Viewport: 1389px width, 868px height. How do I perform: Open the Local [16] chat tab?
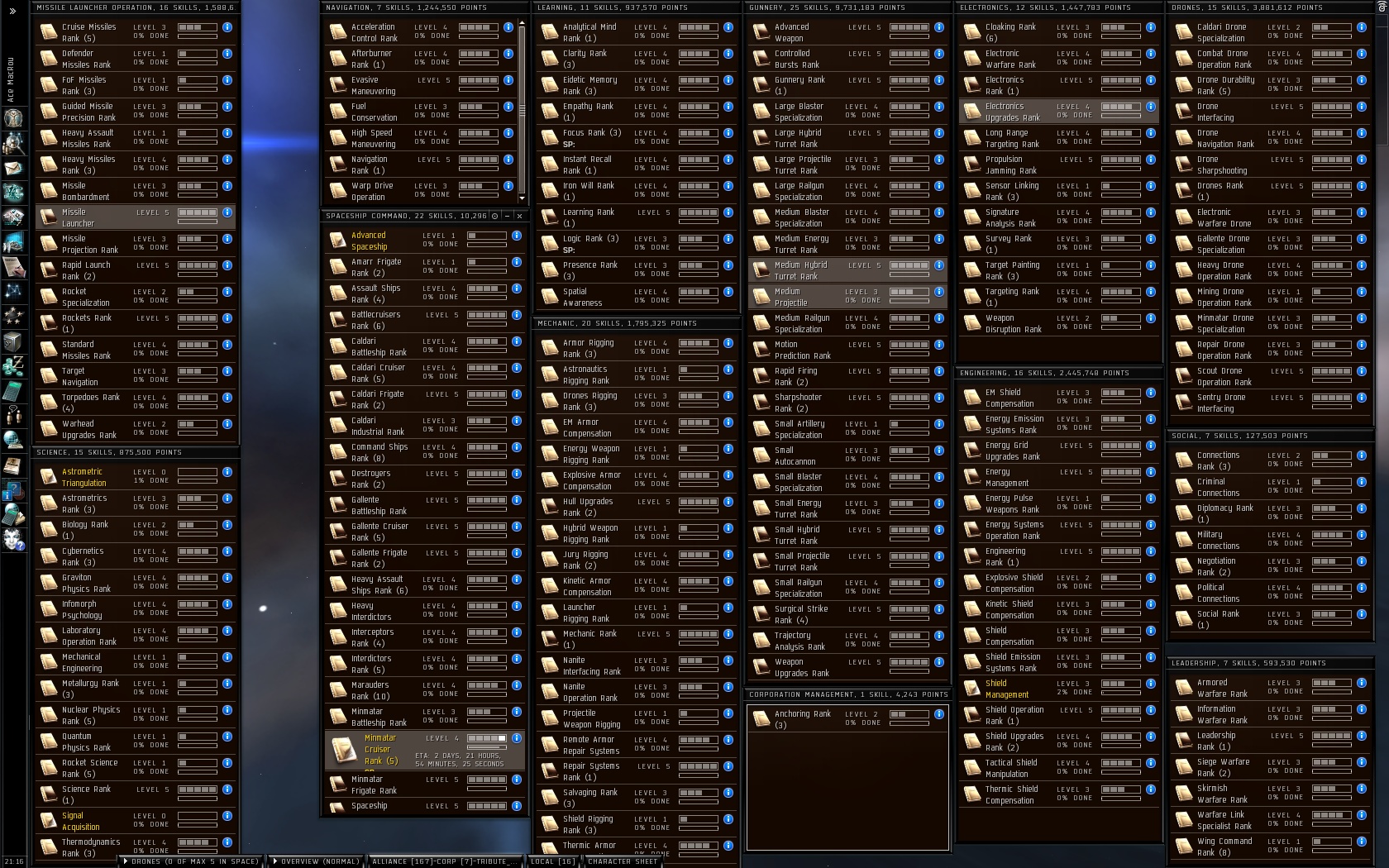pyautogui.click(x=553, y=861)
